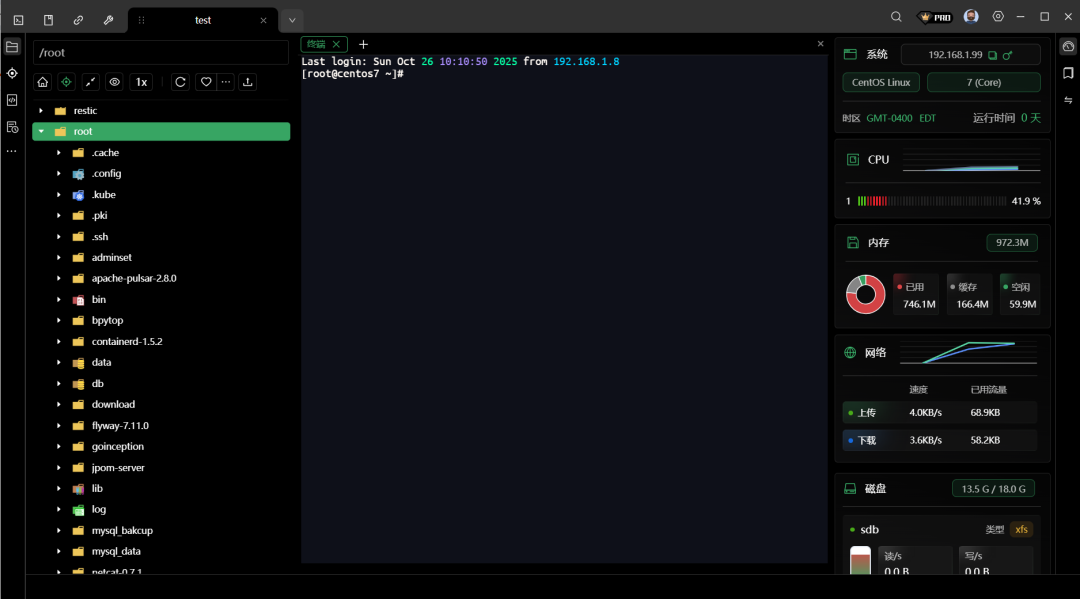This screenshot has height=599, width=1080.
Task: Click the memory usage donut chart
Action: [865, 294]
